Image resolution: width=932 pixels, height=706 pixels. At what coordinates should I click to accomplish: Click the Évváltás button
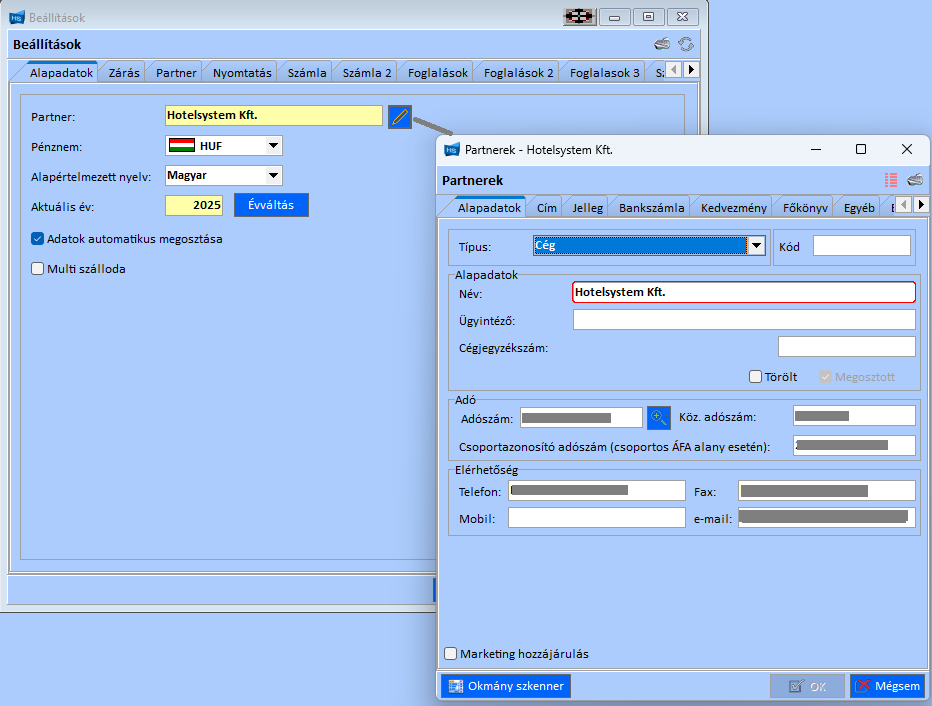(271, 205)
